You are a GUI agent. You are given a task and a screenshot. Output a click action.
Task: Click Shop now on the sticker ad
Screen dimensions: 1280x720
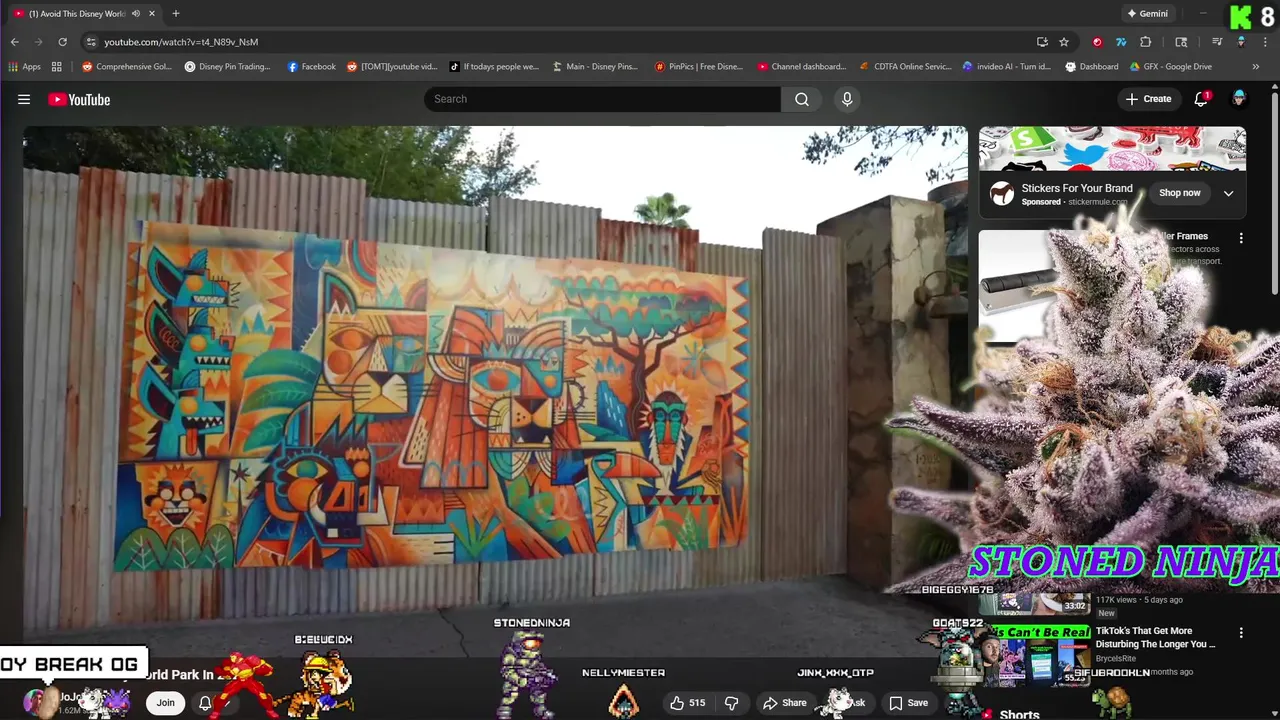pyautogui.click(x=1180, y=193)
